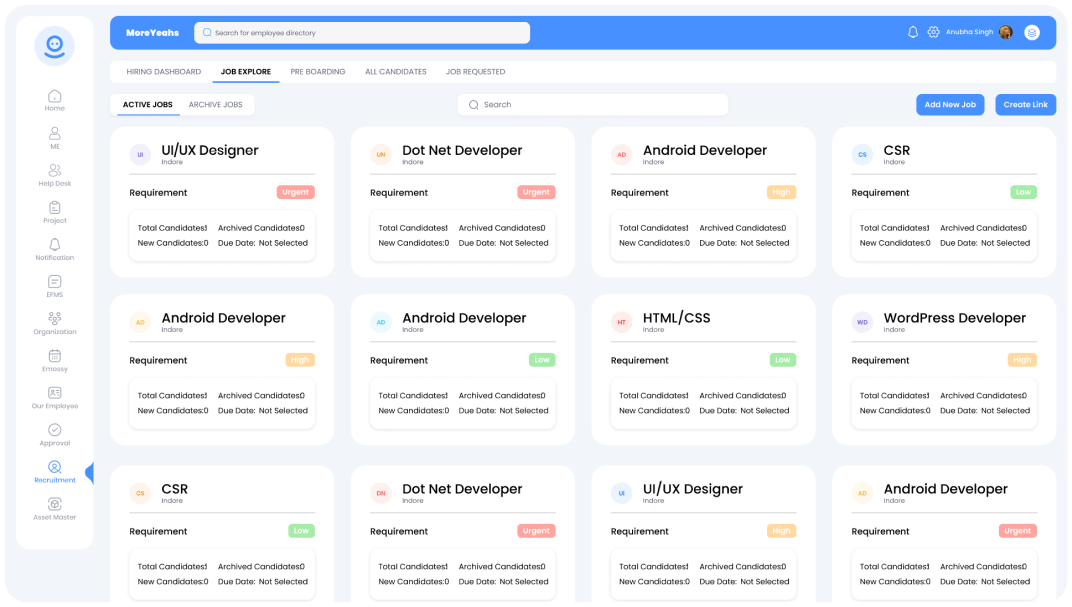Open the Home icon in sidebar
This screenshot has height=607, width=1072.
coord(54,97)
